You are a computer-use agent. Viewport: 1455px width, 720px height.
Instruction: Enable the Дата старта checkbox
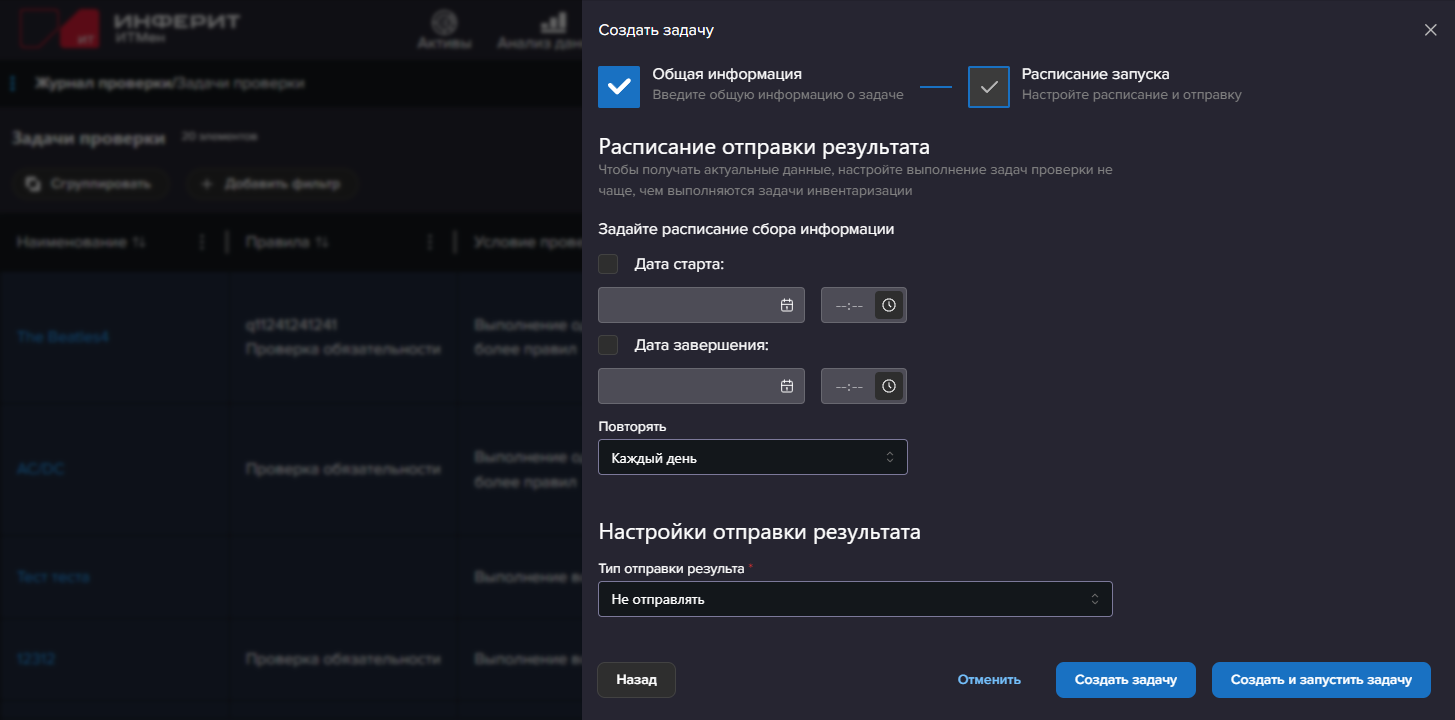(x=608, y=265)
